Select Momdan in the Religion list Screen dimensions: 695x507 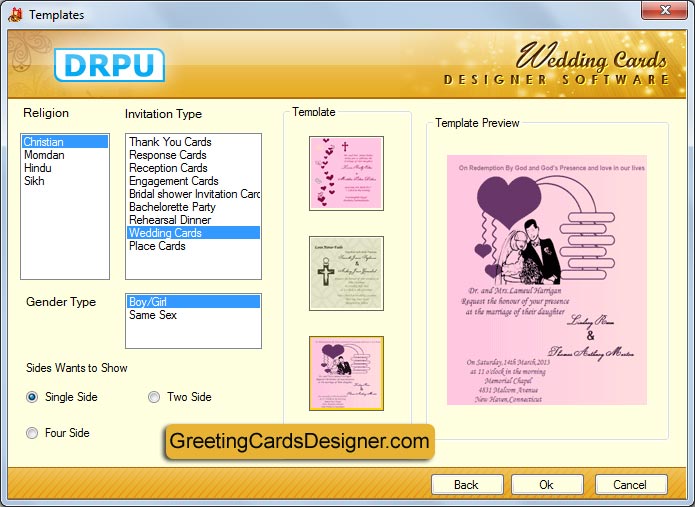pyautogui.click(x=65, y=155)
